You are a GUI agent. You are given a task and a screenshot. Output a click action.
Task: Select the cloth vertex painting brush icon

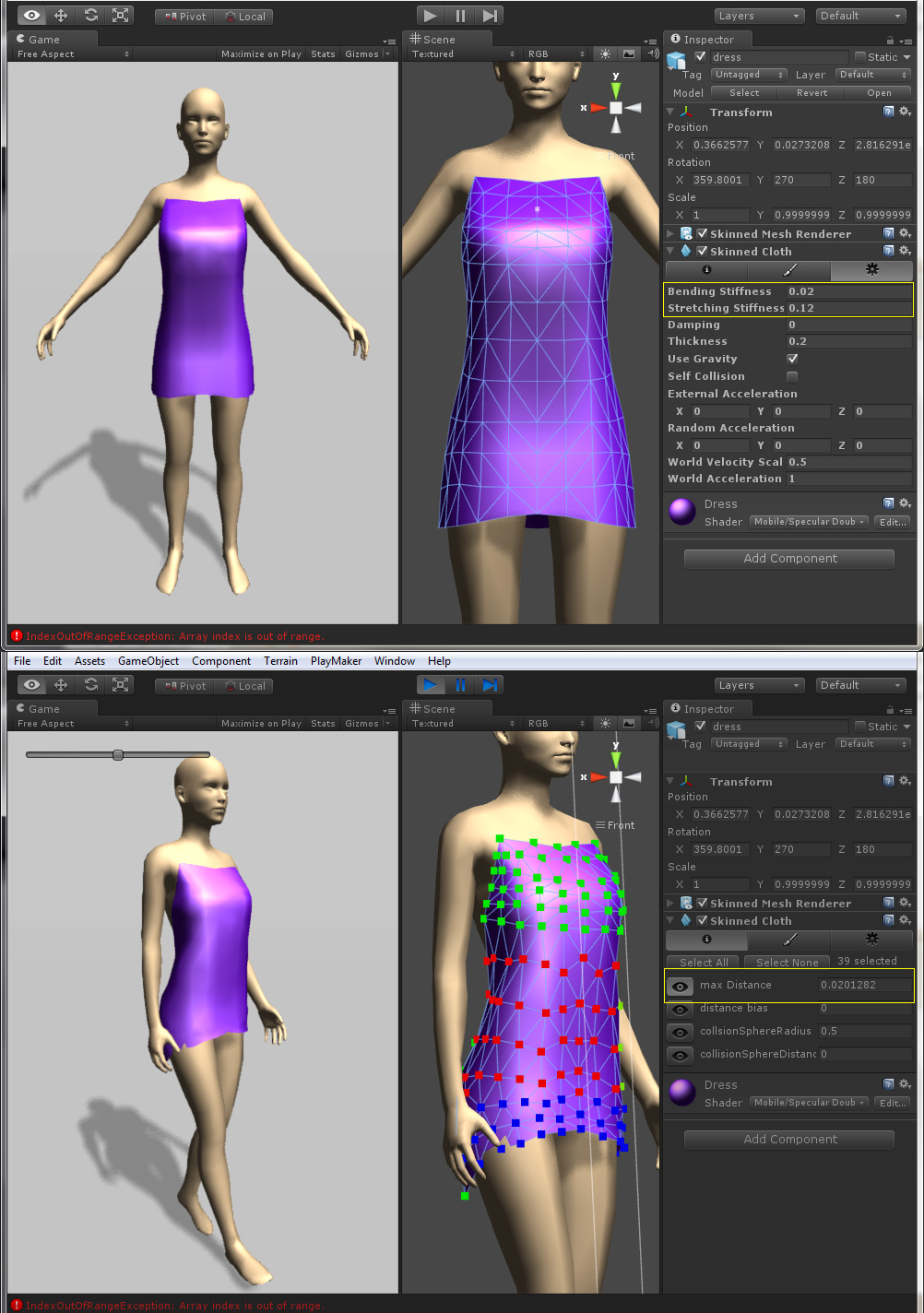pos(788,269)
